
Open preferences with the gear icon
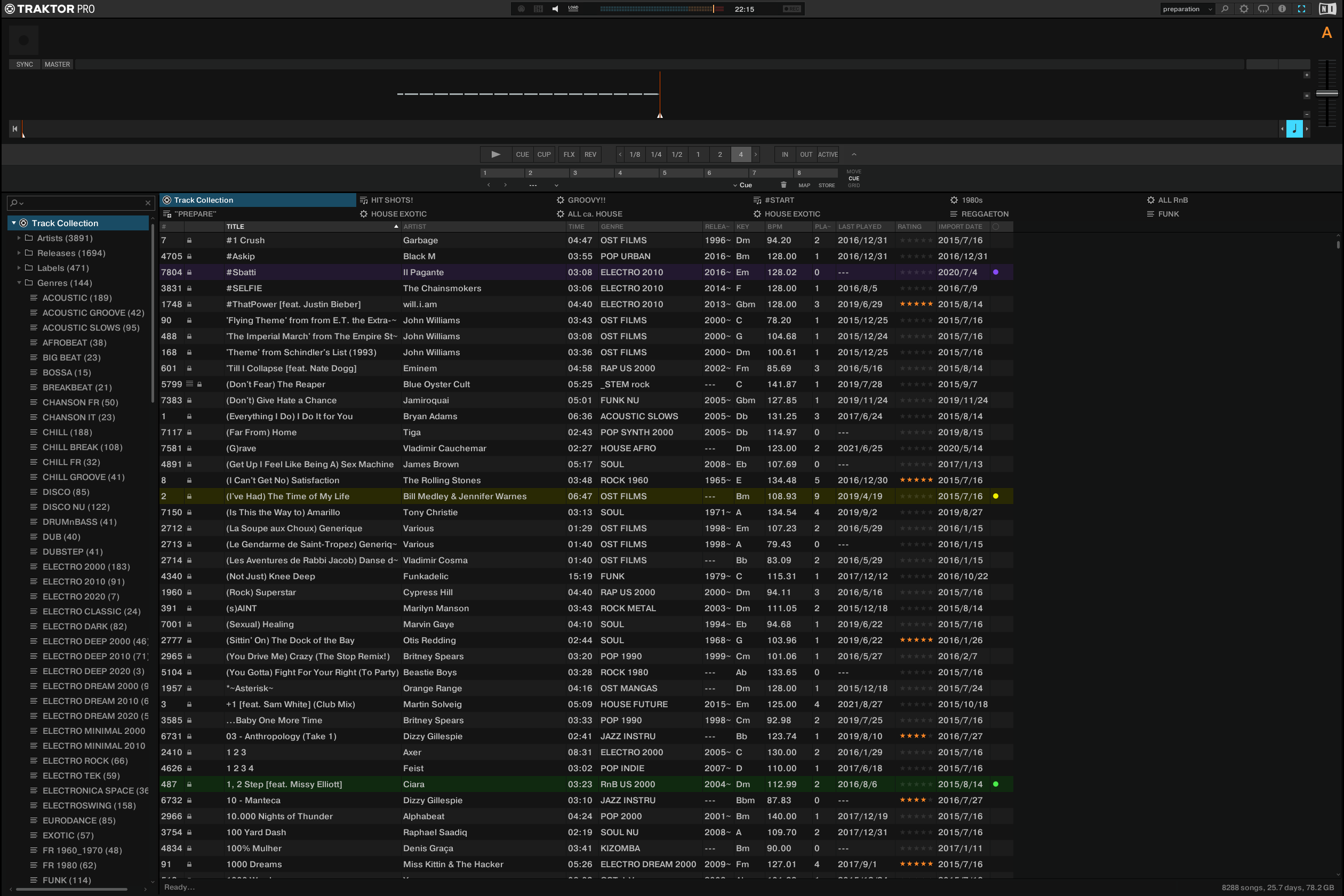[x=1243, y=9]
